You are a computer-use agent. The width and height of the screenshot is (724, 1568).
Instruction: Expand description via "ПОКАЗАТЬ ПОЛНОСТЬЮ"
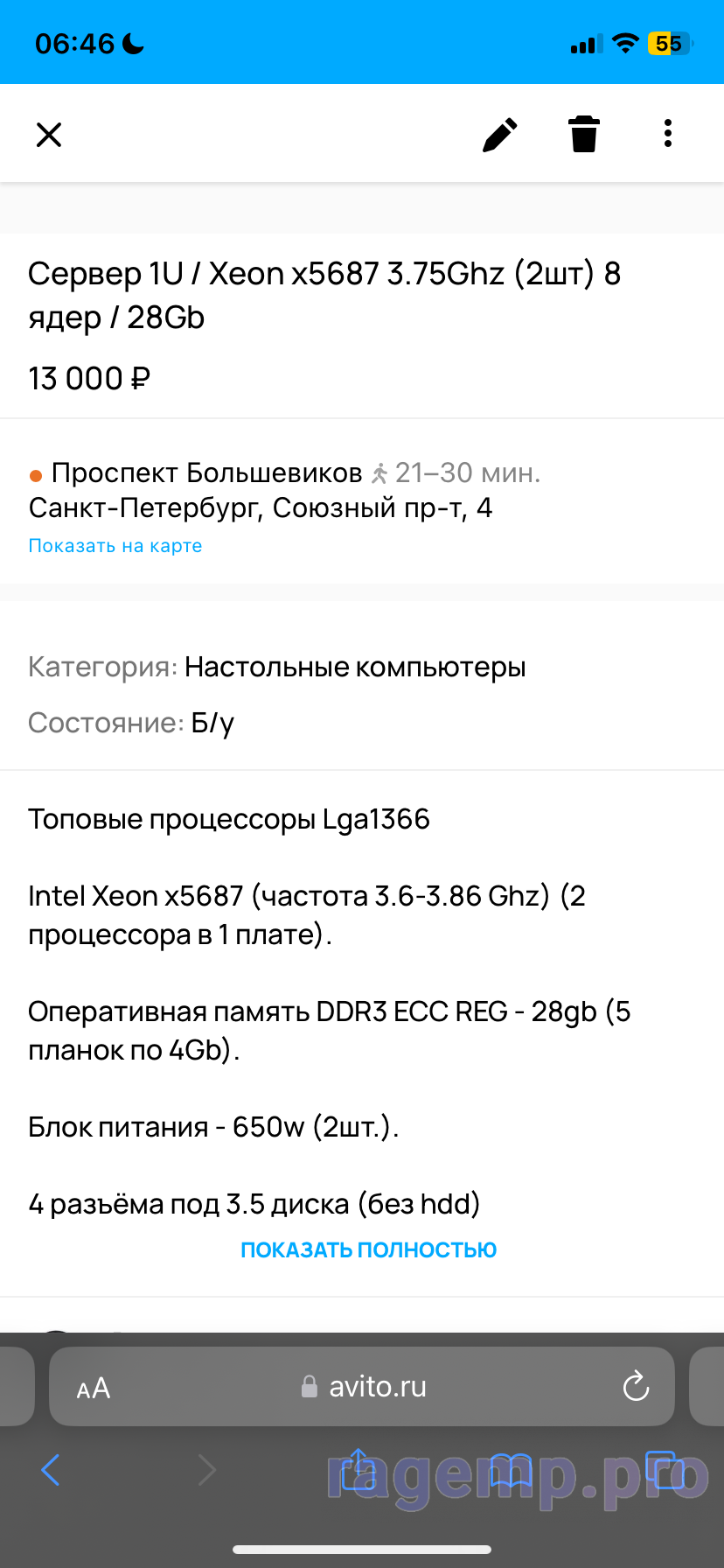coord(368,1249)
